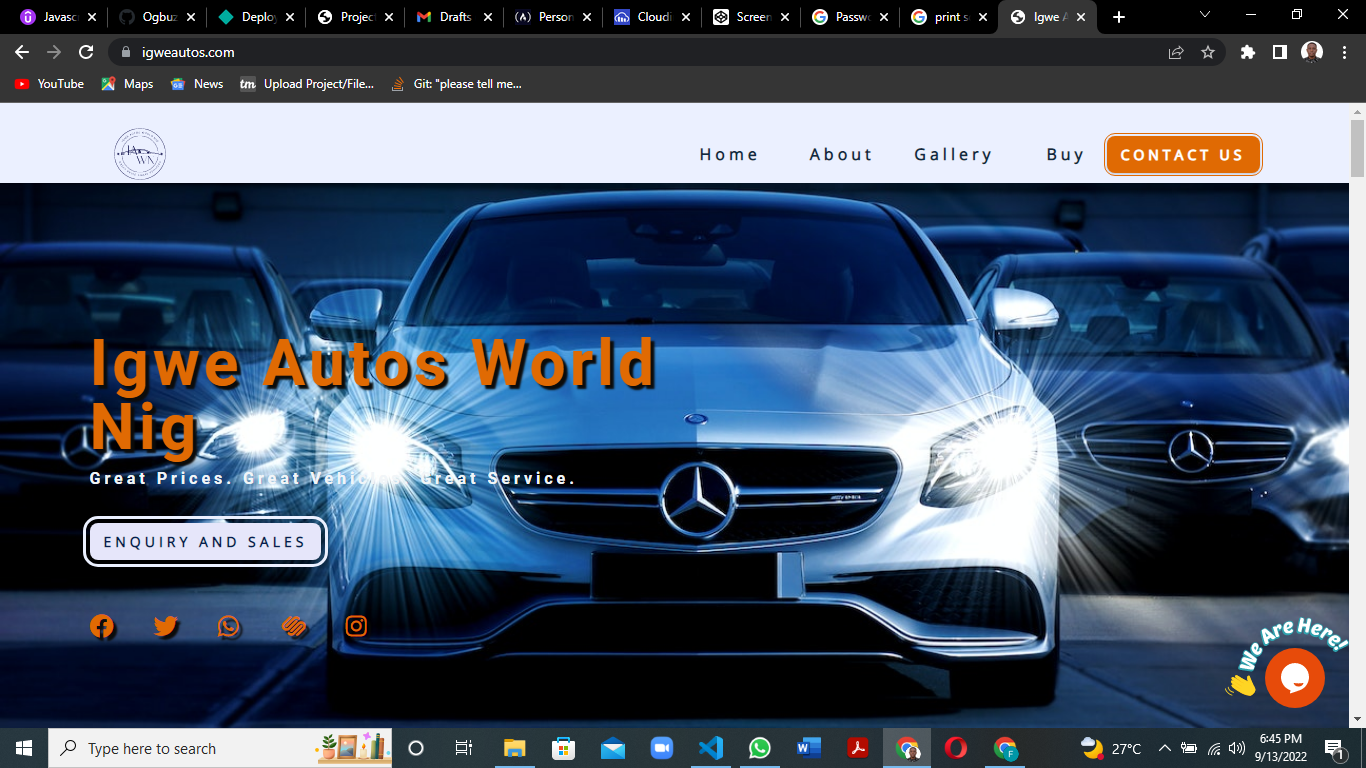Image resolution: width=1366 pixels, height=768 pixels.
Task: Click the page vertical scrollbar thumb
Action: [x=1357, y=148]
